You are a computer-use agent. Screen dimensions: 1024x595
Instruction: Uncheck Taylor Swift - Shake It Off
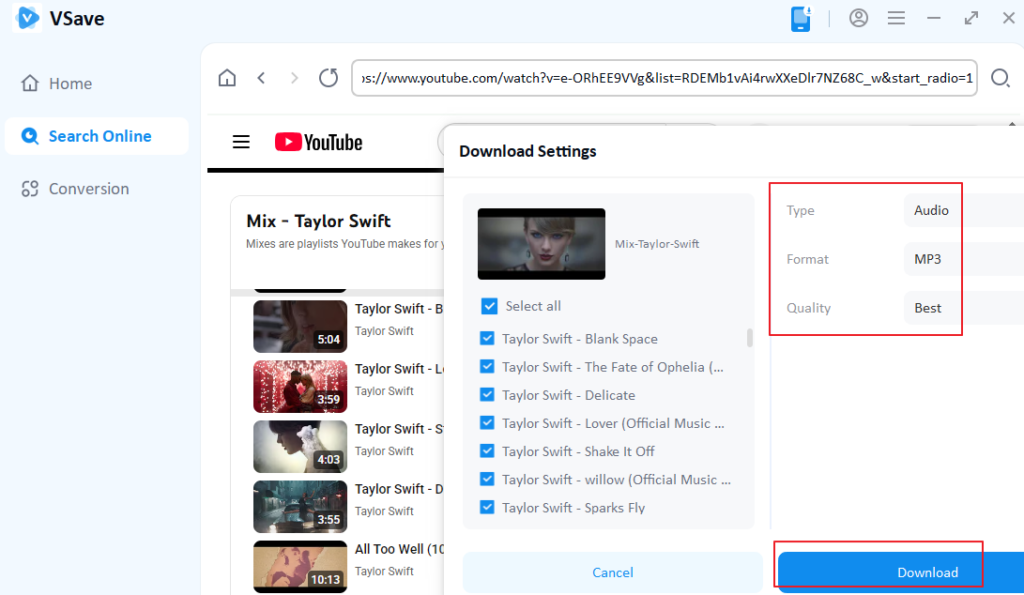pyautogui.click(x=488, y=451)
